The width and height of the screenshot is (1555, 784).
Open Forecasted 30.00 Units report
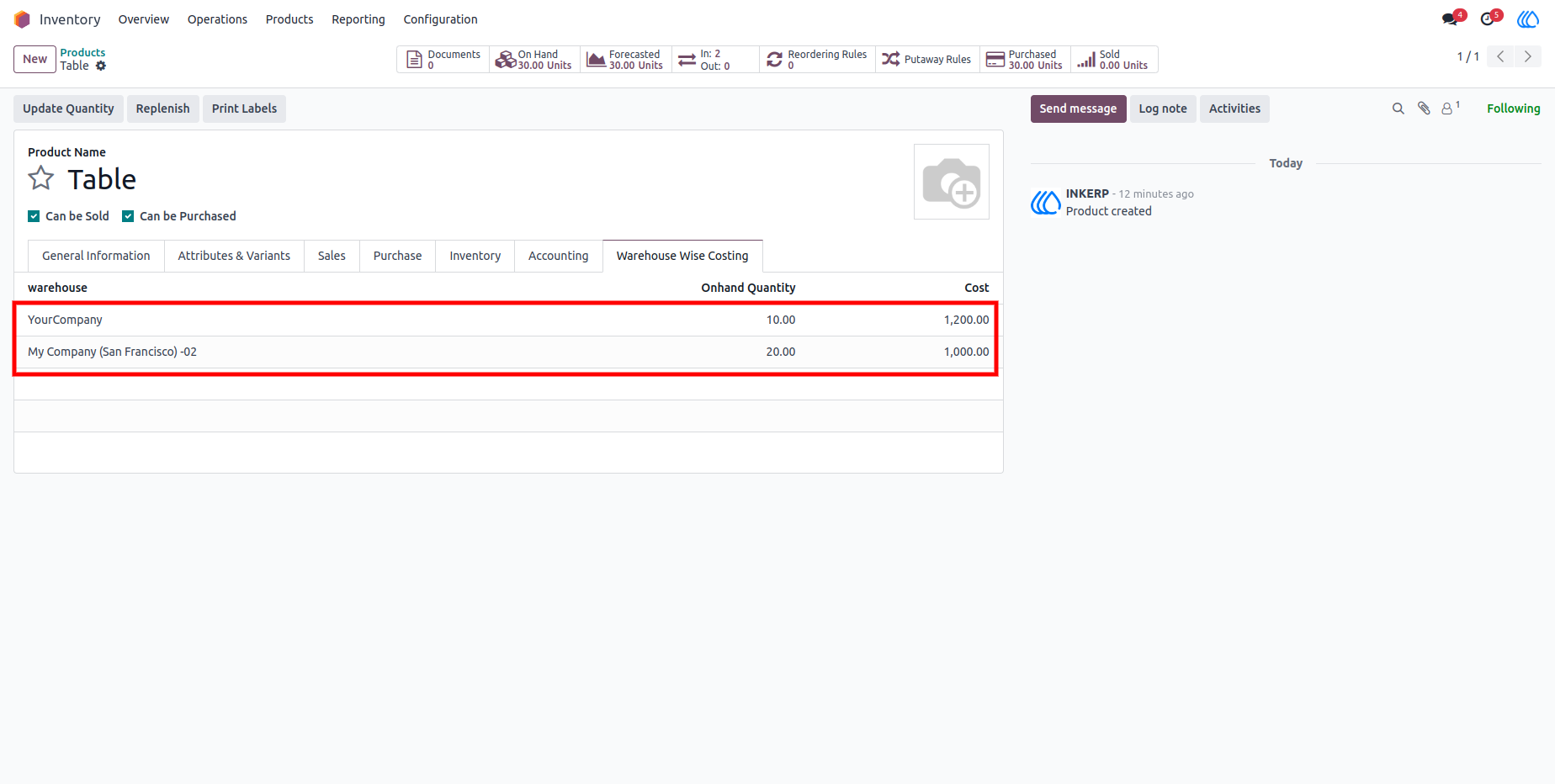coord(625,60)
